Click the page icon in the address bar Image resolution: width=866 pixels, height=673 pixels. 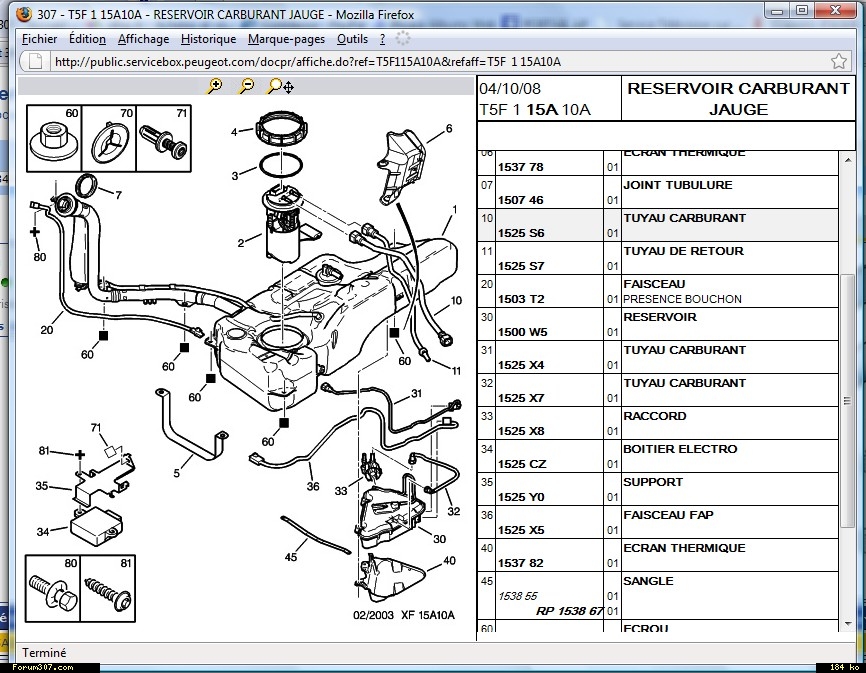pyautogui.click(x=35, y=61)
